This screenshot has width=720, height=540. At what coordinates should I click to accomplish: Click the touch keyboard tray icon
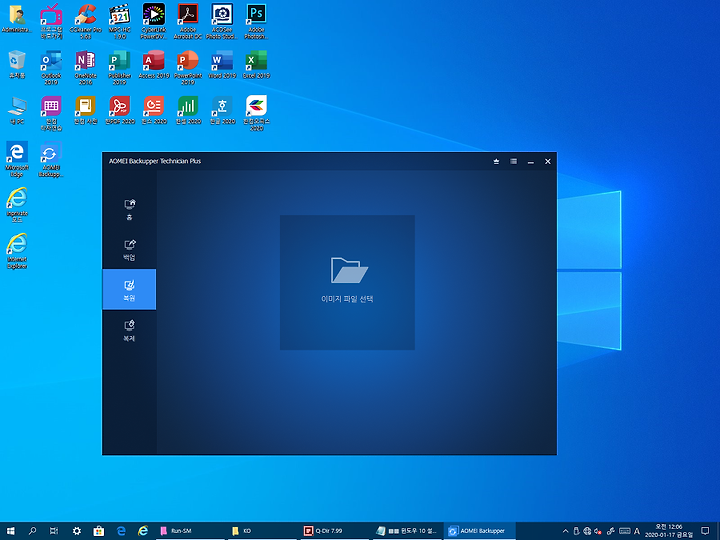coord(624,531)
